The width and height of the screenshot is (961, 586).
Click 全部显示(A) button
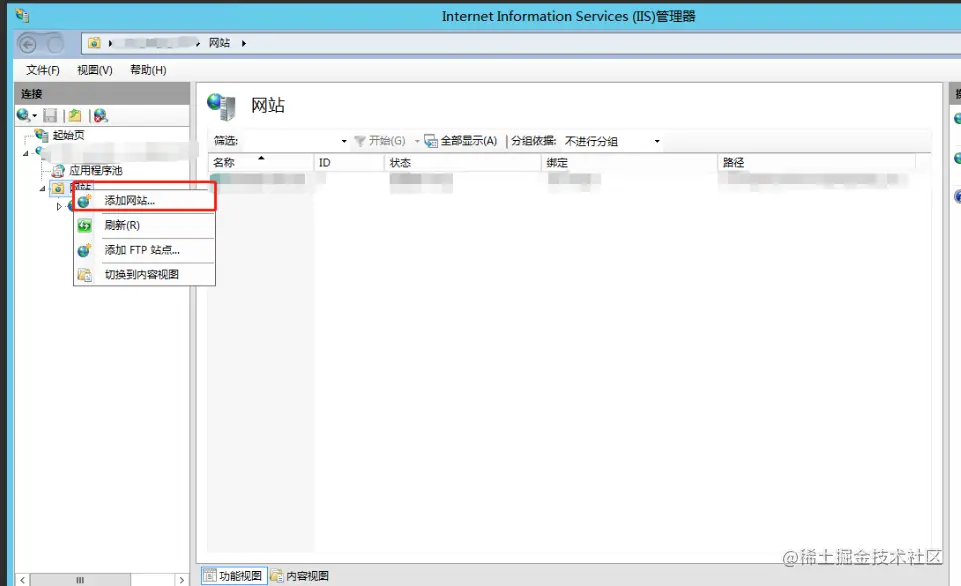click(x=461, y=141)
